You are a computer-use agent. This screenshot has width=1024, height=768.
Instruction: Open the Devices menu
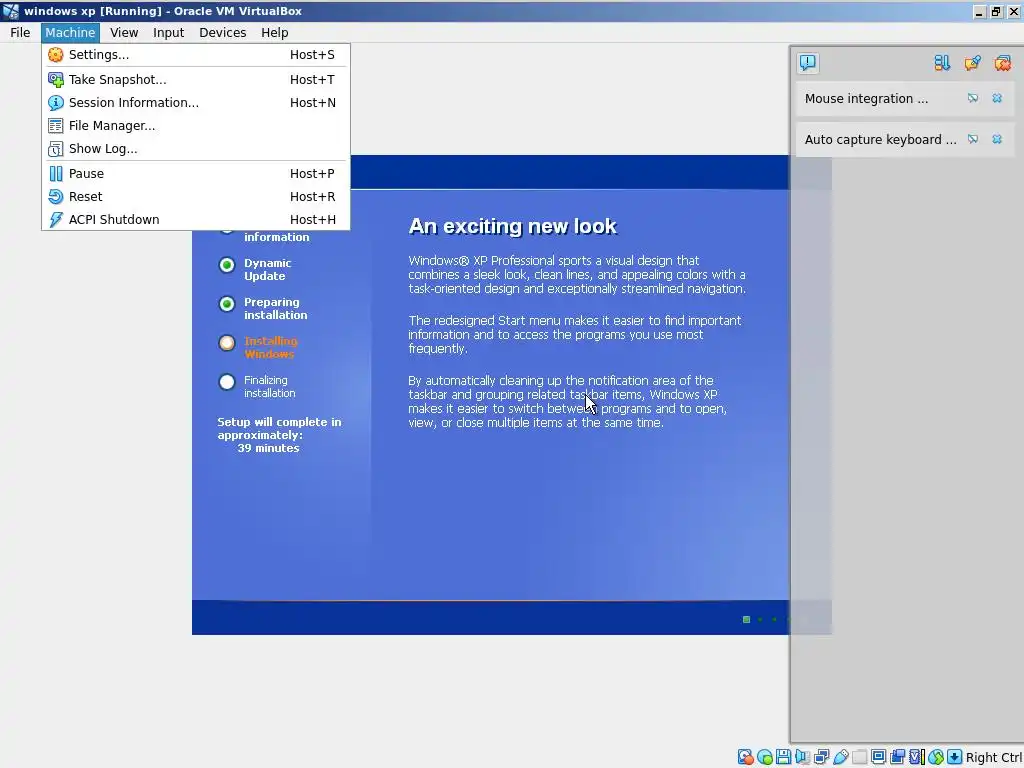(x=223, y=33)
